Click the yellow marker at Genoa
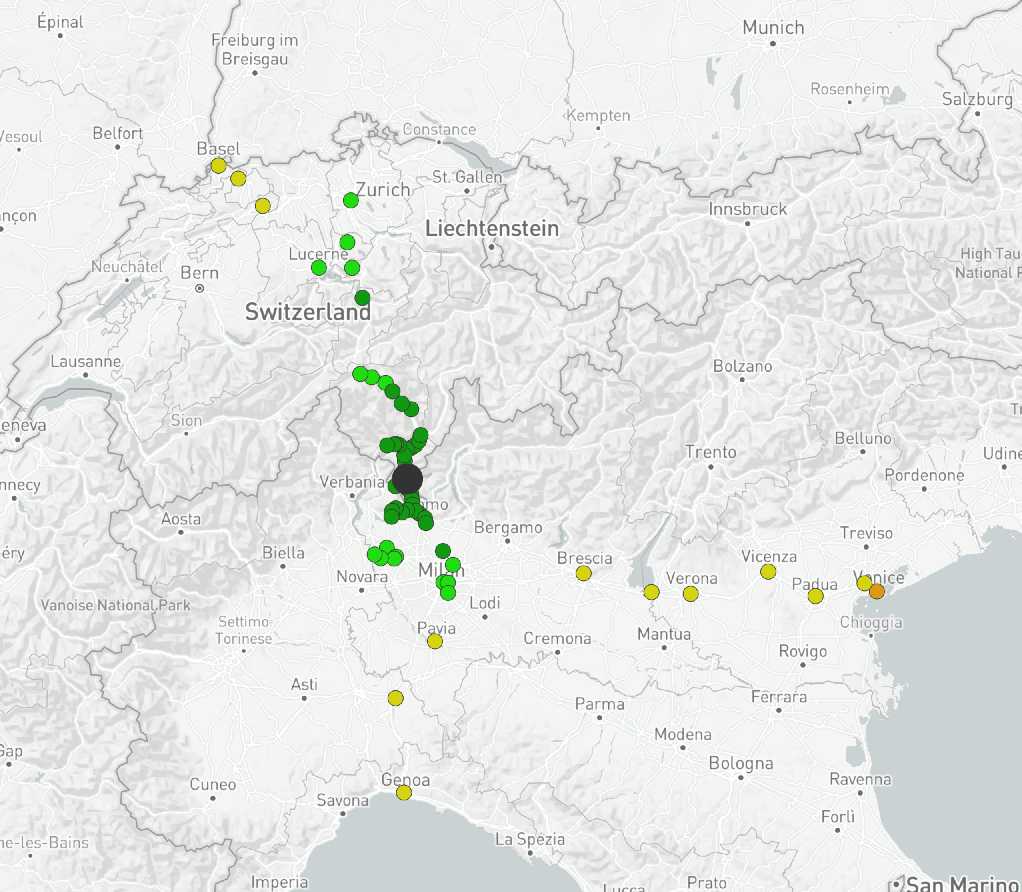The image size is (1022, 892). point(404,791)
